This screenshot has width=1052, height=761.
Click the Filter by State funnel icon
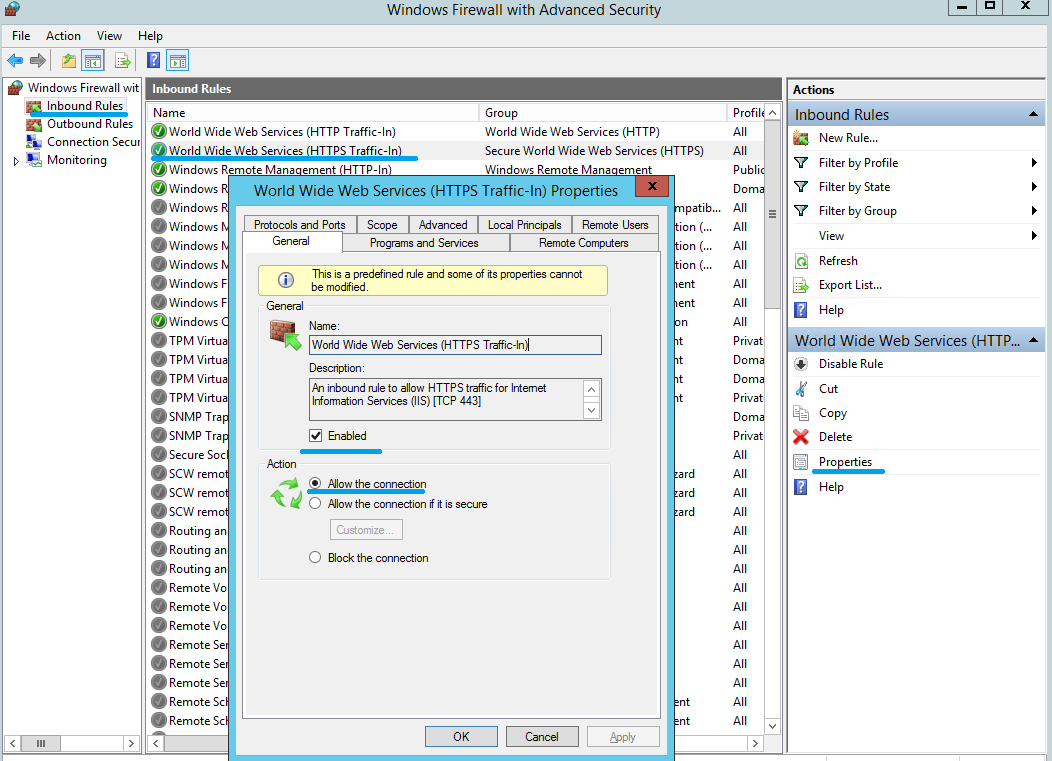pyautogui.click(x=801, y=187)
